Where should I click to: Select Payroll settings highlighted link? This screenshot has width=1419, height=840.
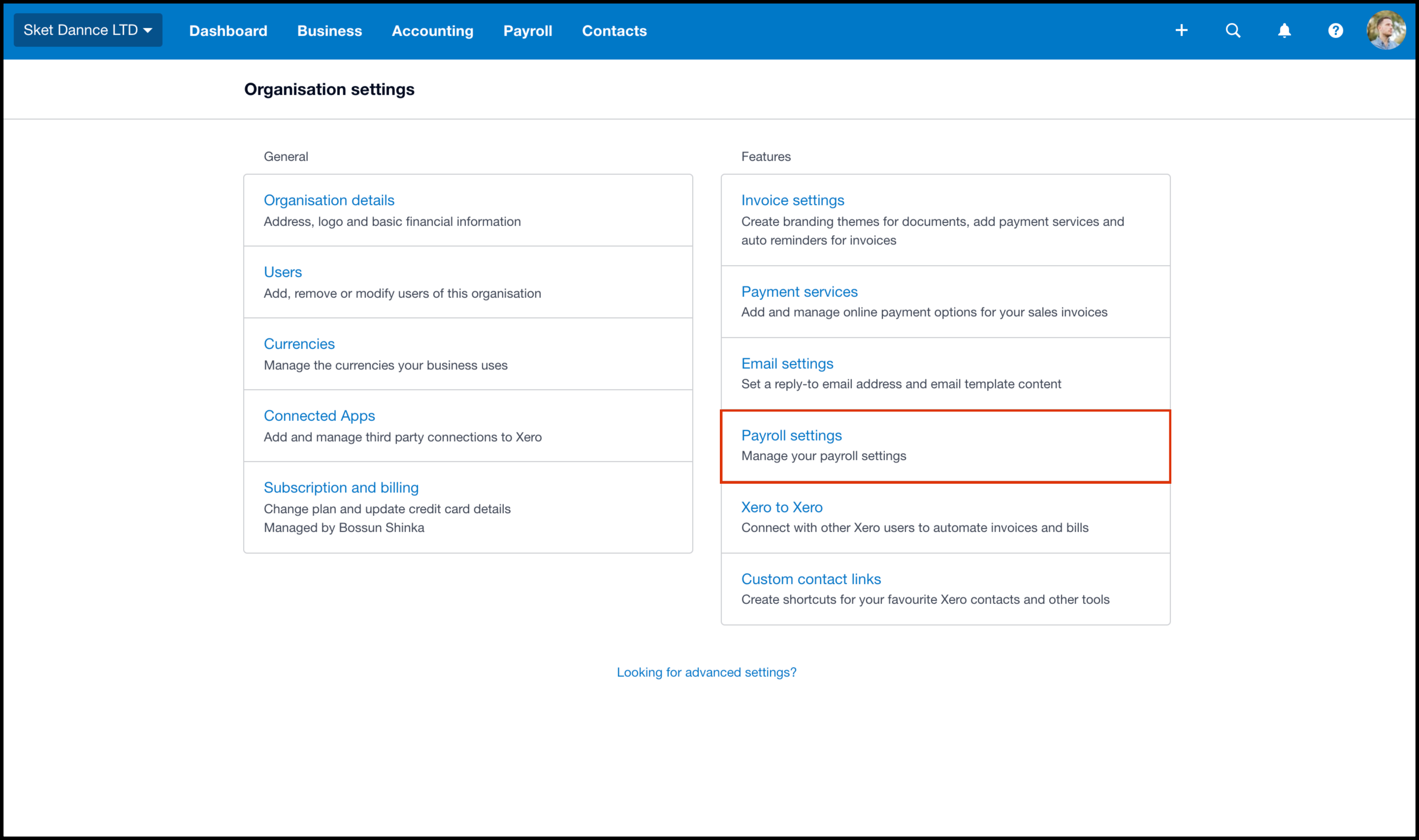point(791,436)
